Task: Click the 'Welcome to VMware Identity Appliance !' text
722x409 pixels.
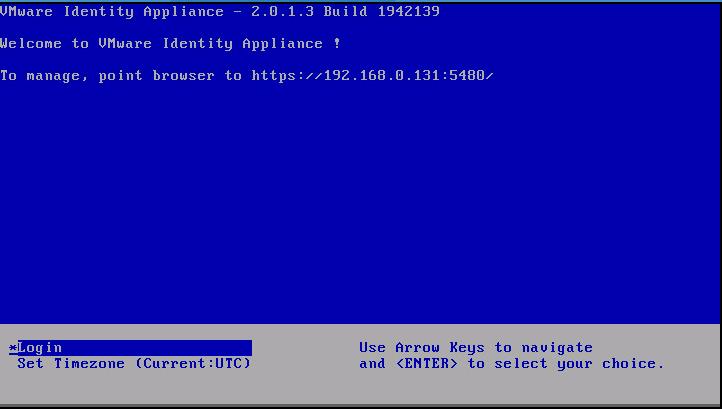Action: point(170,43)
